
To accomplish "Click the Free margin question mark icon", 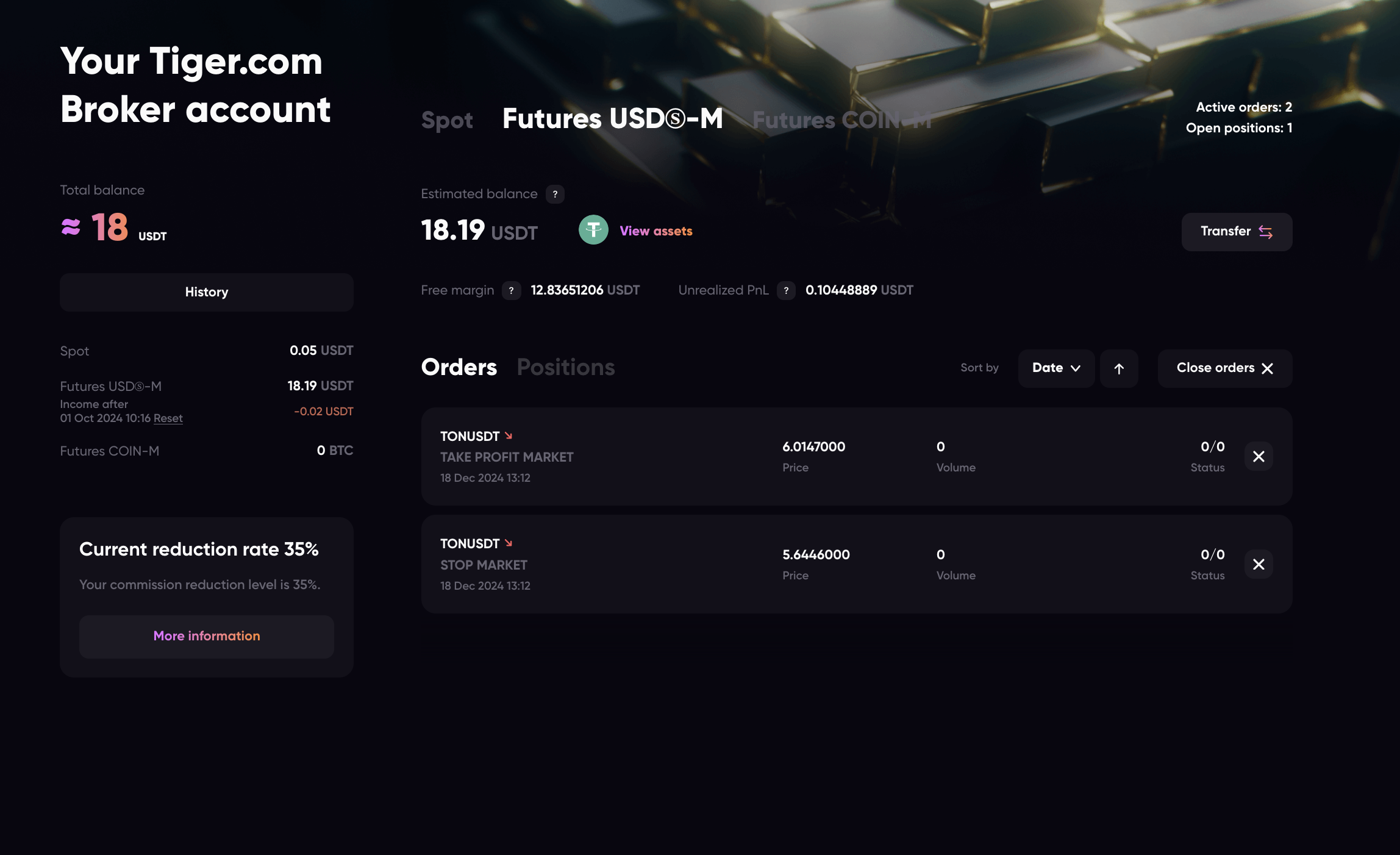I will (511, 291).
